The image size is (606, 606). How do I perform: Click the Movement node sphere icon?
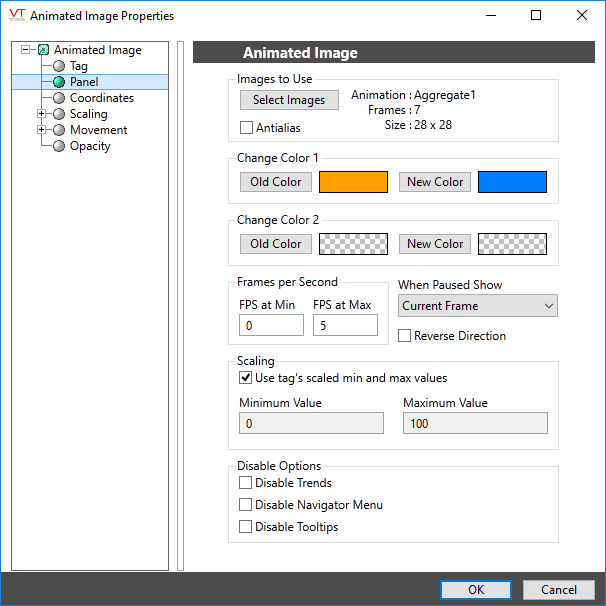coord(59,130)
